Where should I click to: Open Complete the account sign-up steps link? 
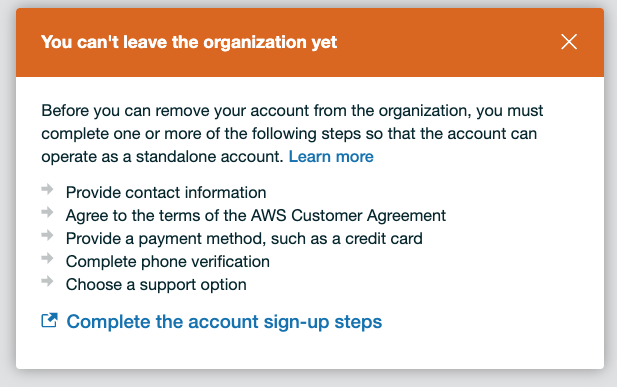click(224, 322)
